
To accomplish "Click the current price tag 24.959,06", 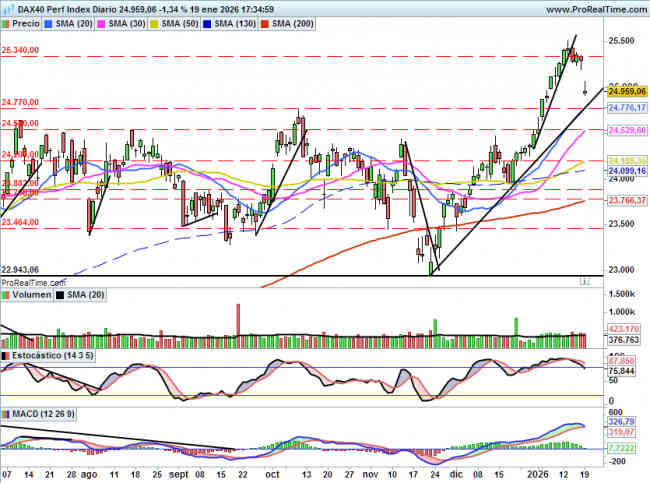I will (x=627, y=91).
